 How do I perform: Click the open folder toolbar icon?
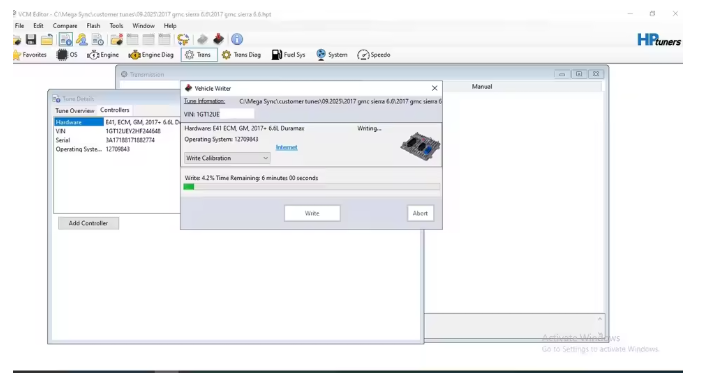(47, 40)
